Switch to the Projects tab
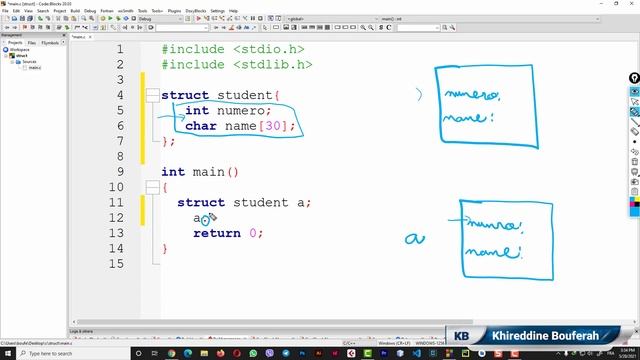Screen dimensions: 640x360 click(15, 42)
